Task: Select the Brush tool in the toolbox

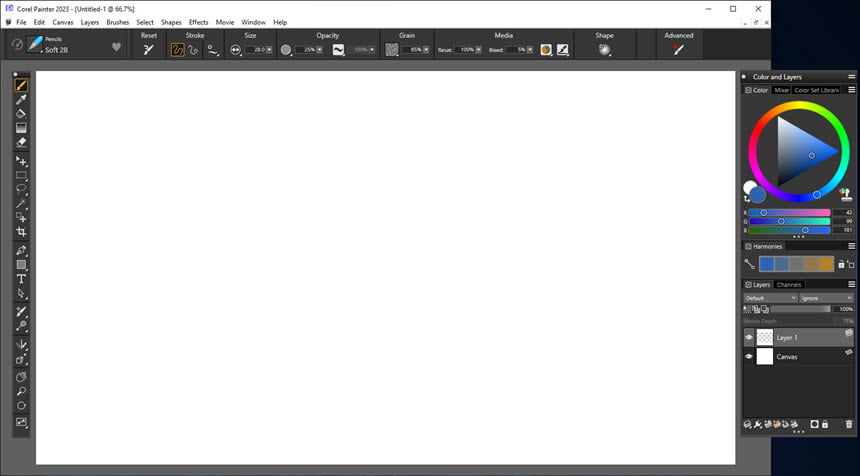Action: point(21,86)
